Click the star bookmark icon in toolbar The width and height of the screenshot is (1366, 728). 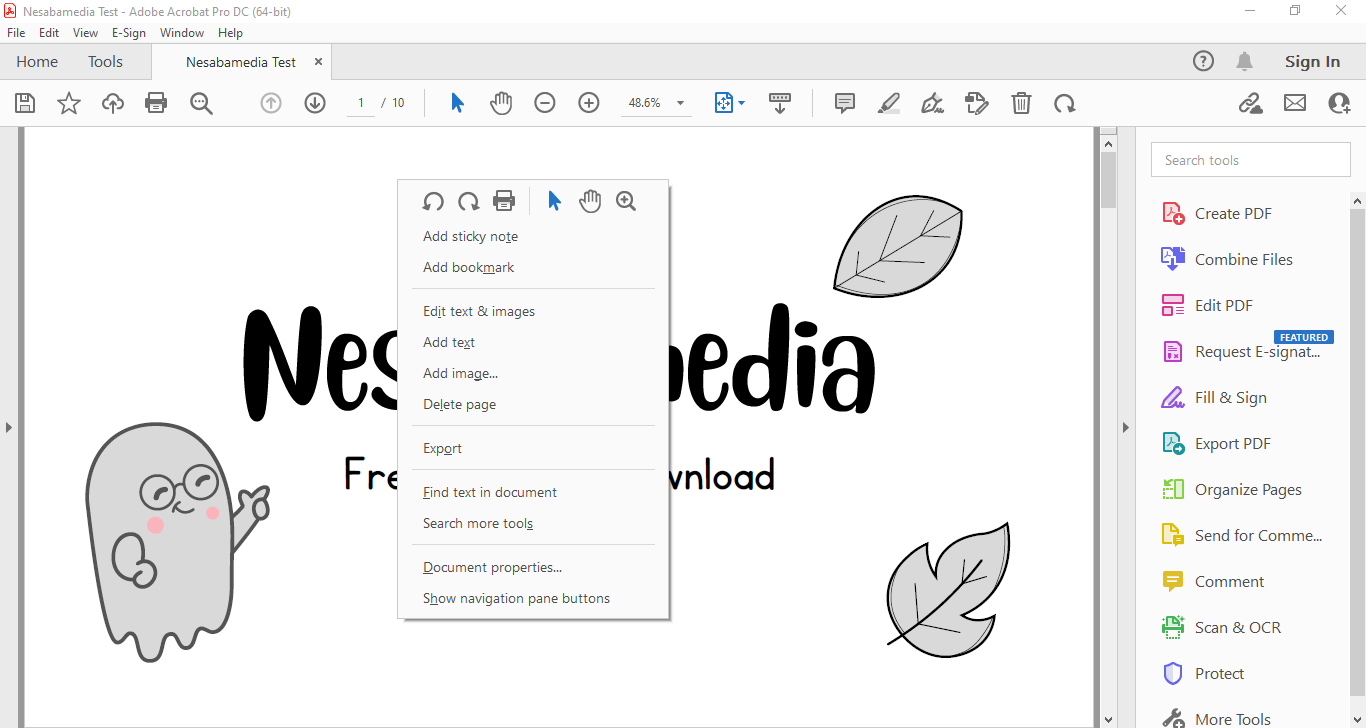(69, 103)
